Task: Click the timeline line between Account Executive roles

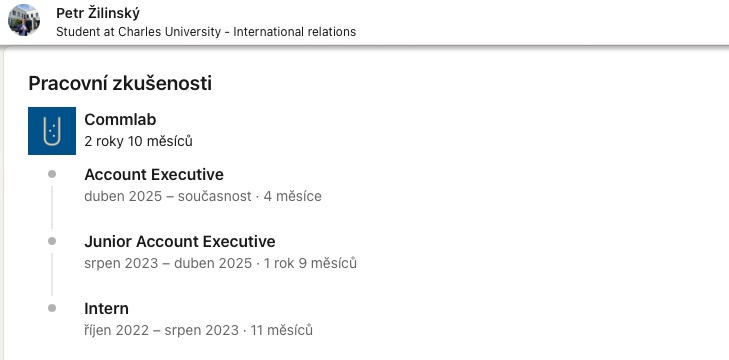Action: 52,207
